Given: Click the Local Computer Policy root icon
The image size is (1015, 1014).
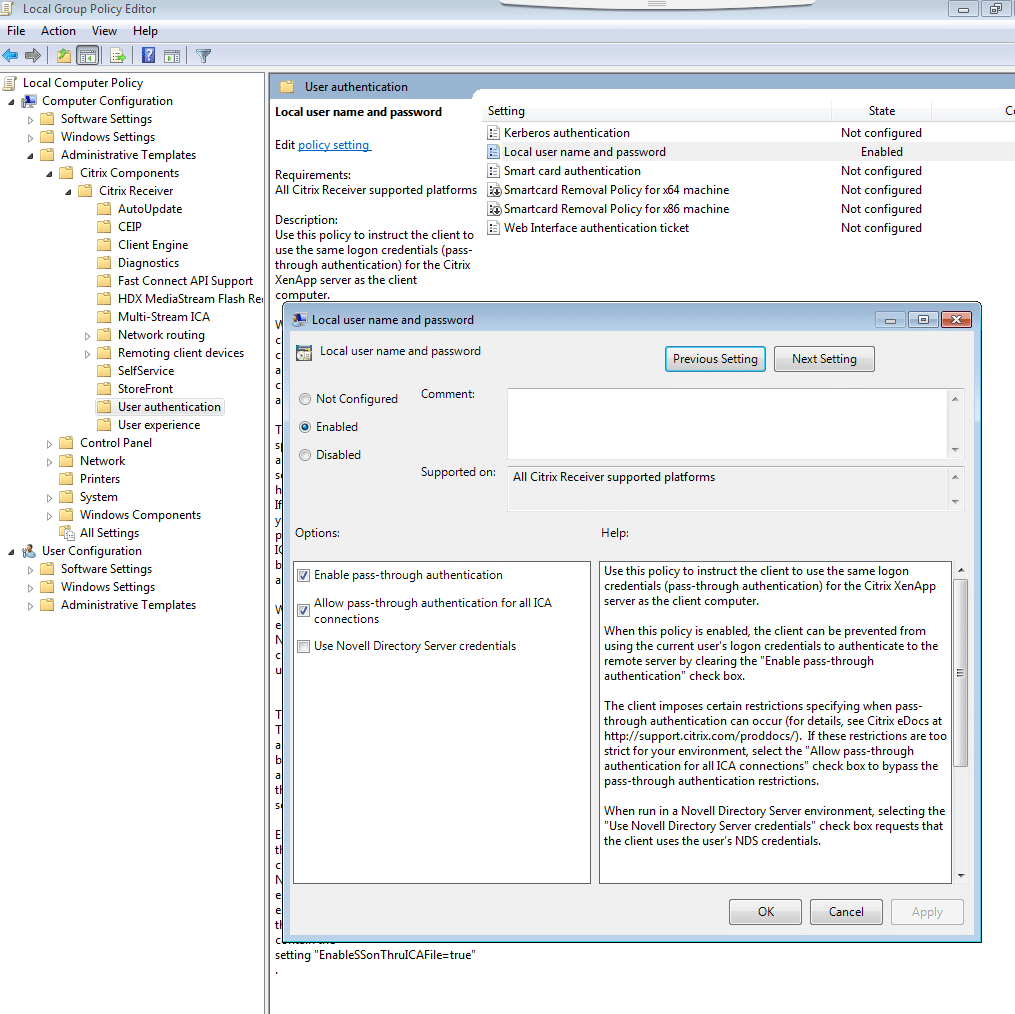Looking at the screenshot, I should pyautogui.click(x=10, y=83).
